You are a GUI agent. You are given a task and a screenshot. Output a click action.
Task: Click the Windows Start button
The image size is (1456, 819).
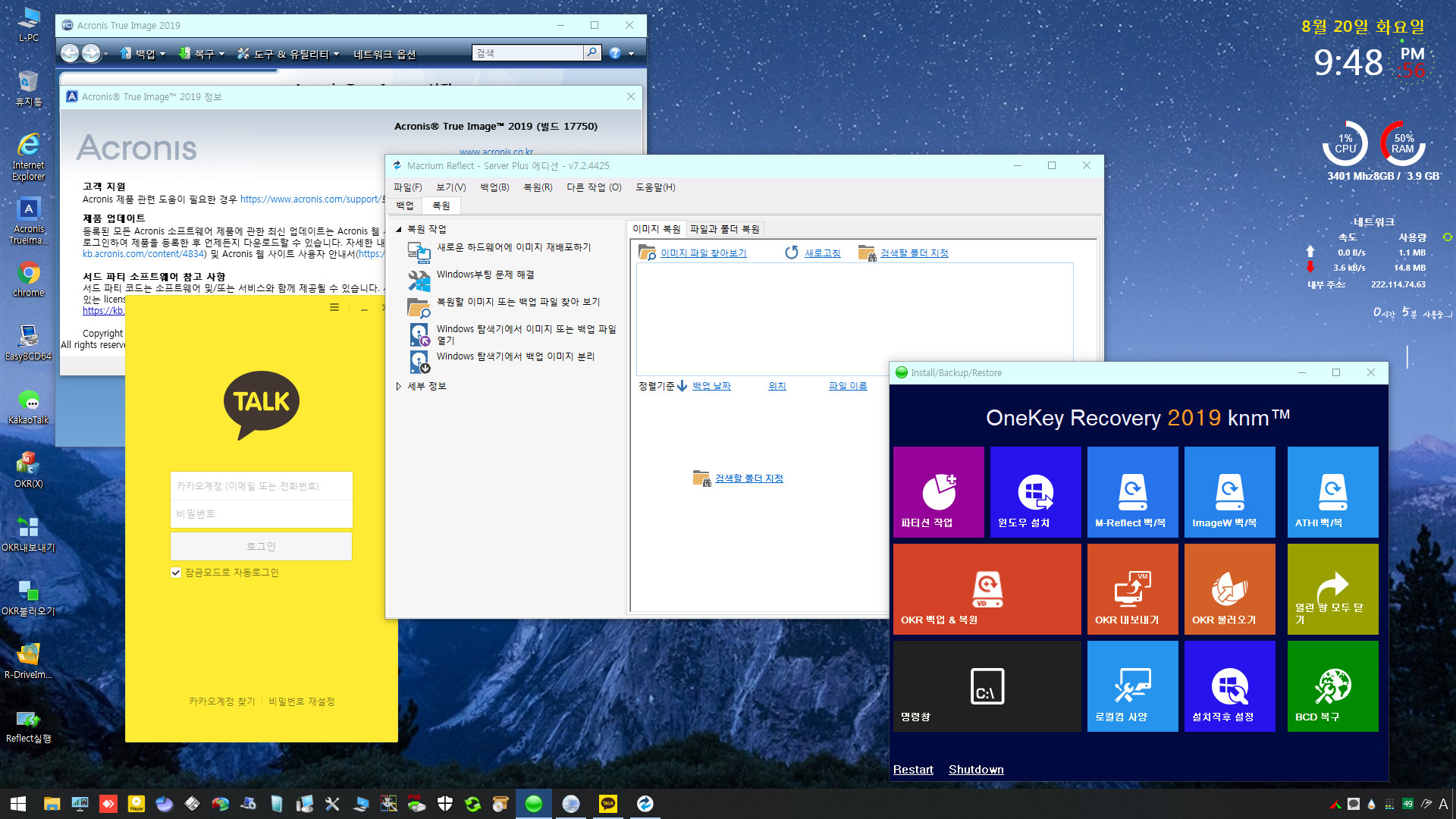(18, 804)
